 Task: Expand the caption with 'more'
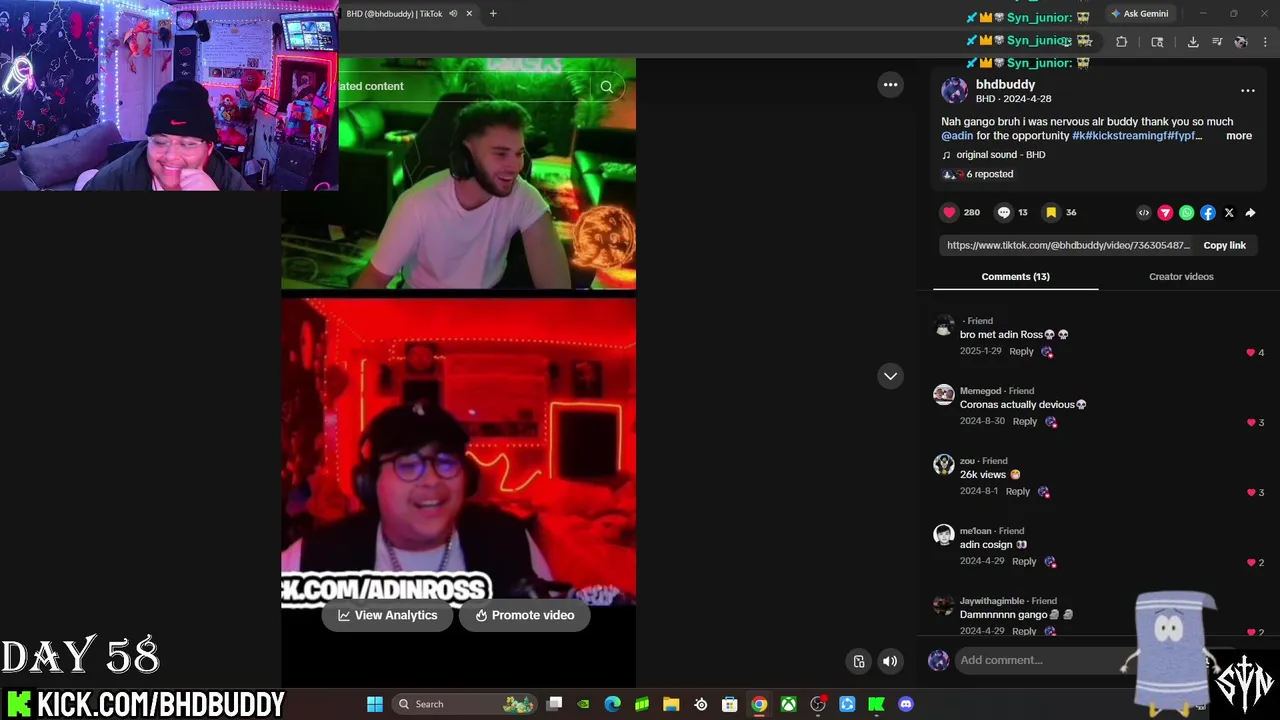[1239, 136]
